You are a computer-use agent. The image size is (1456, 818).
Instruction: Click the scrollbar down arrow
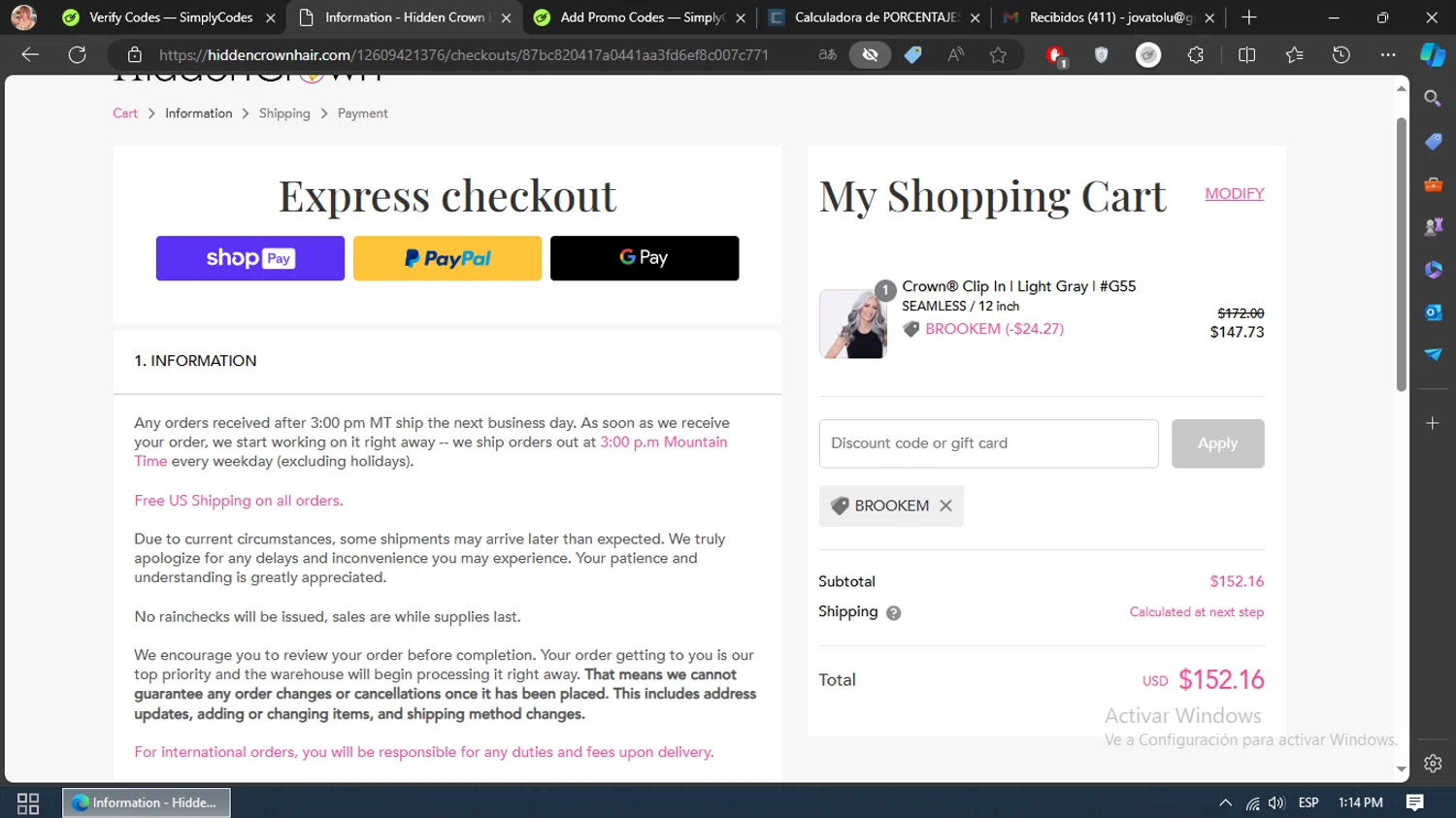tap(1401, 769)
